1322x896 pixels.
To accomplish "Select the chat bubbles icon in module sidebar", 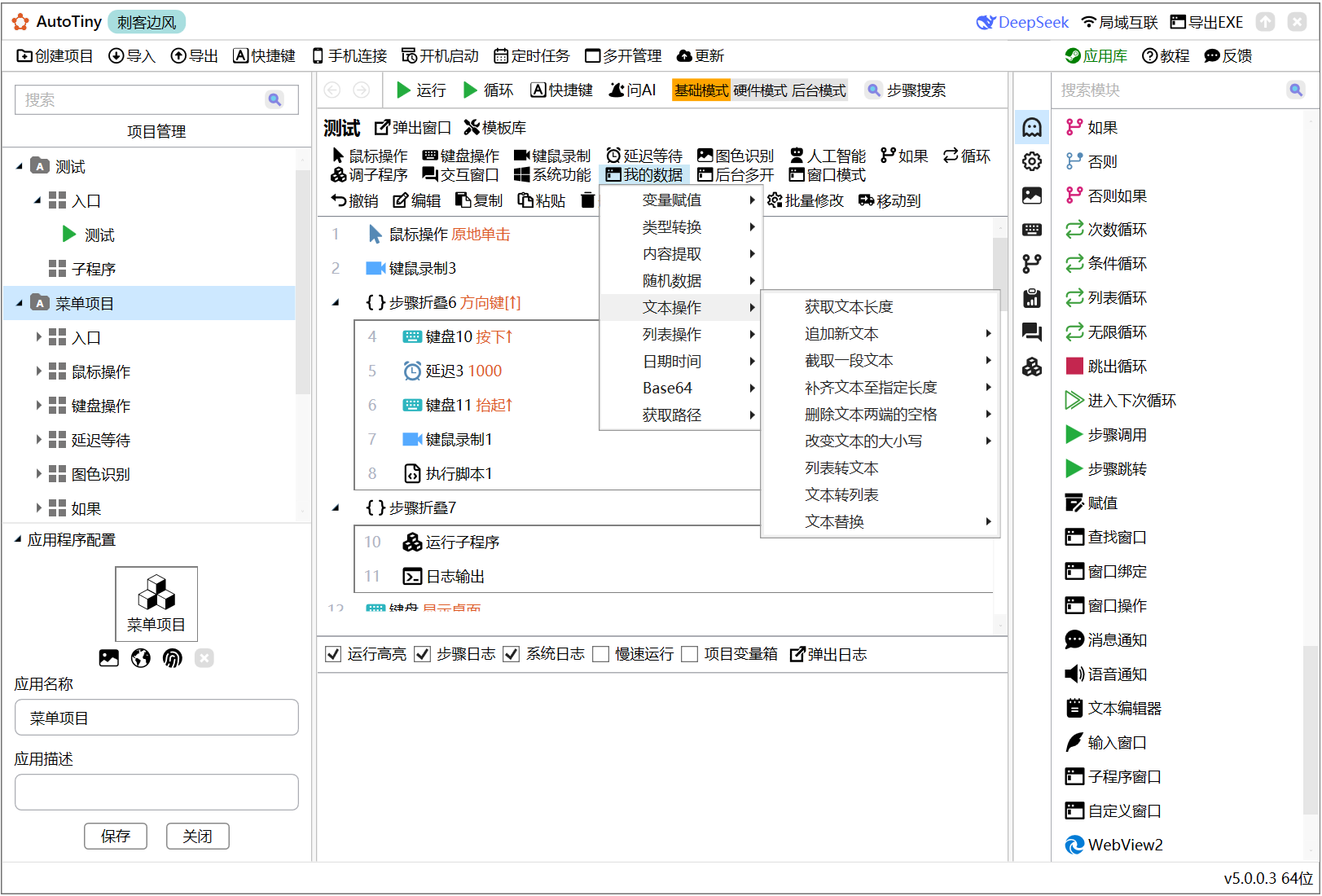I will coord(1032,332).
